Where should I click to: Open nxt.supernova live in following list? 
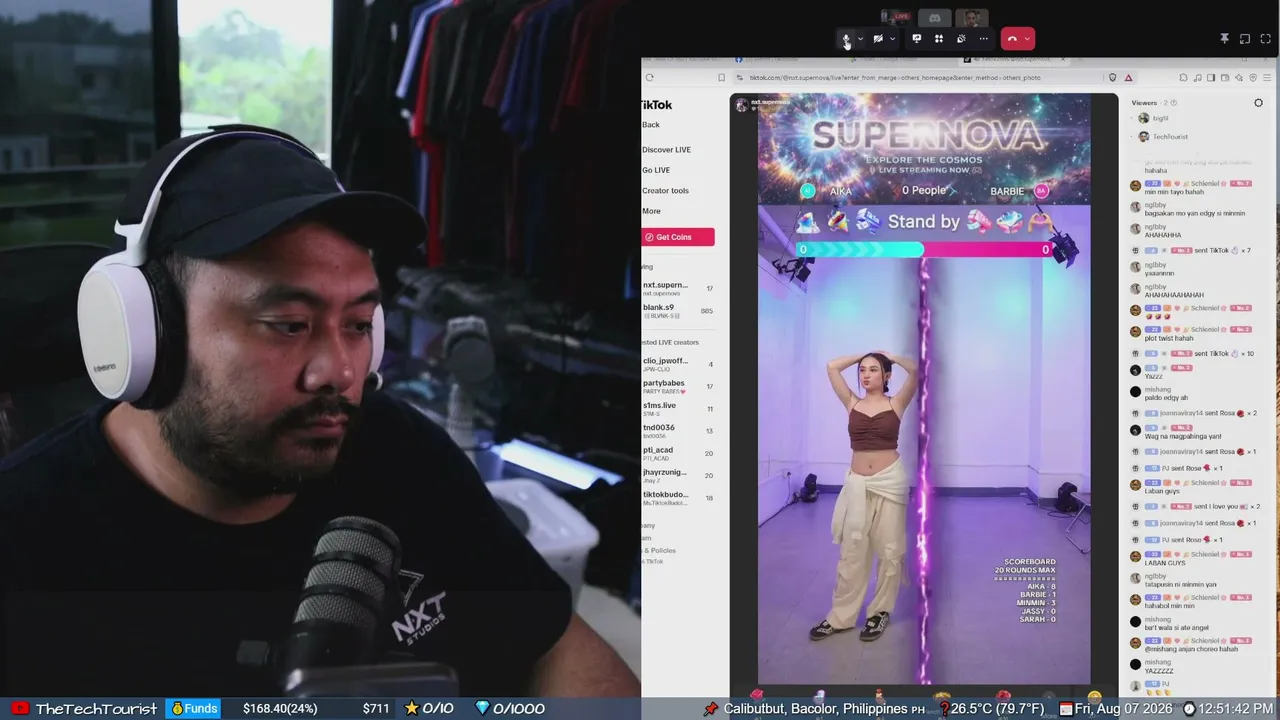click(678, 288)
